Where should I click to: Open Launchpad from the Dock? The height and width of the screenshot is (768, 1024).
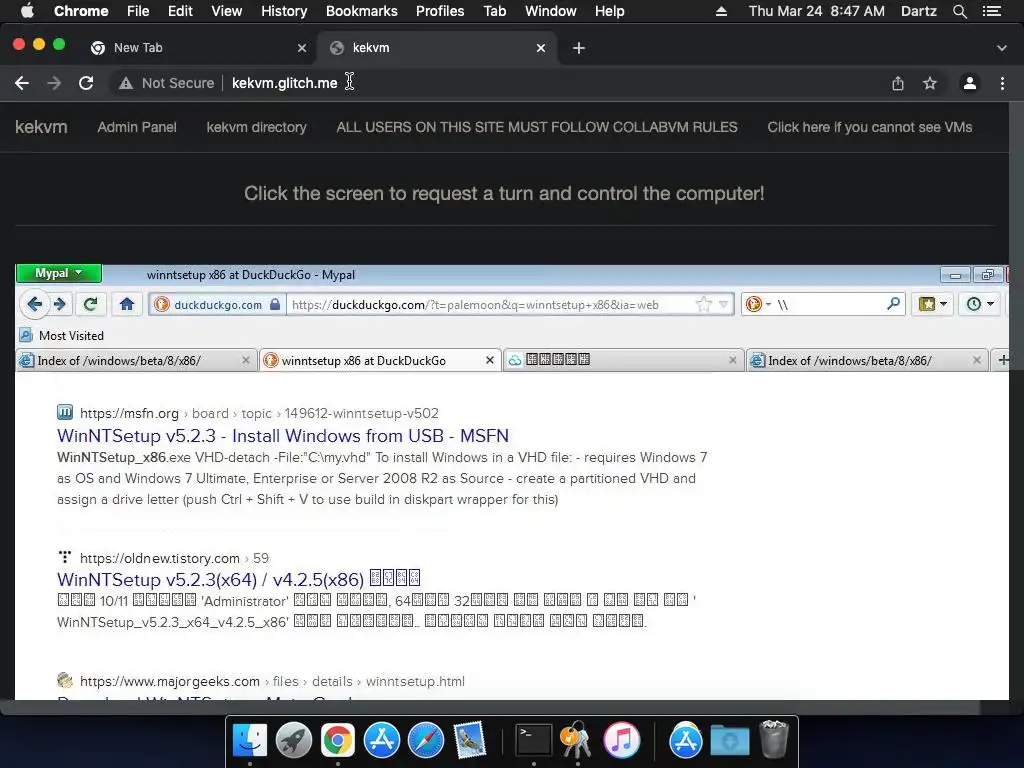click(293, 740)
